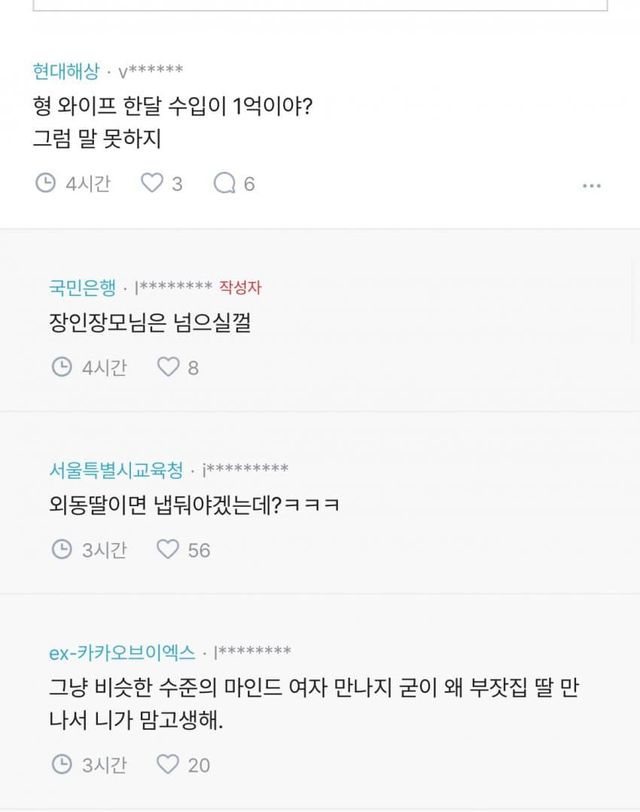Like the ex-카카오브이엑스 reply with 20 likes

[x=168, y=764]
